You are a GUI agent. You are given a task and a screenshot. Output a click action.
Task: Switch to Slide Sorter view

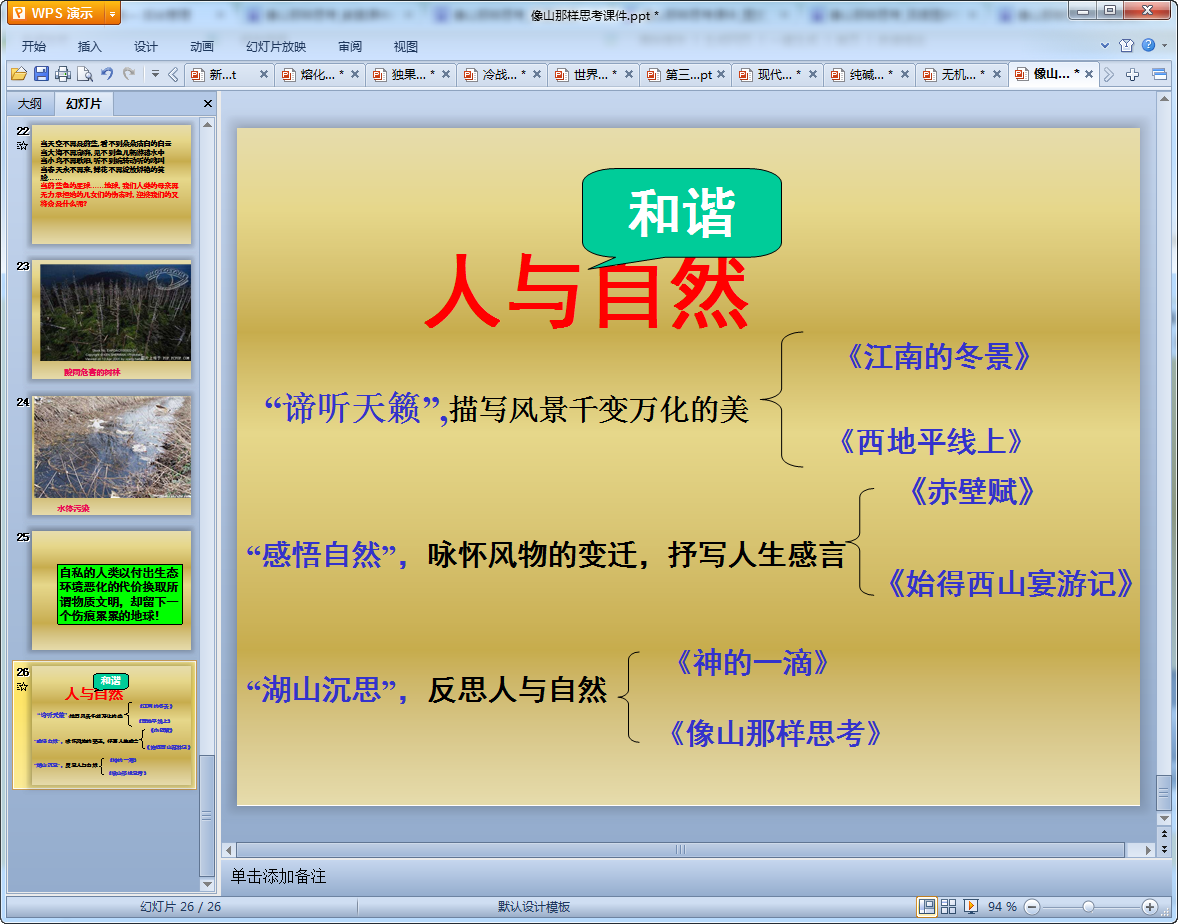[949, 906]
